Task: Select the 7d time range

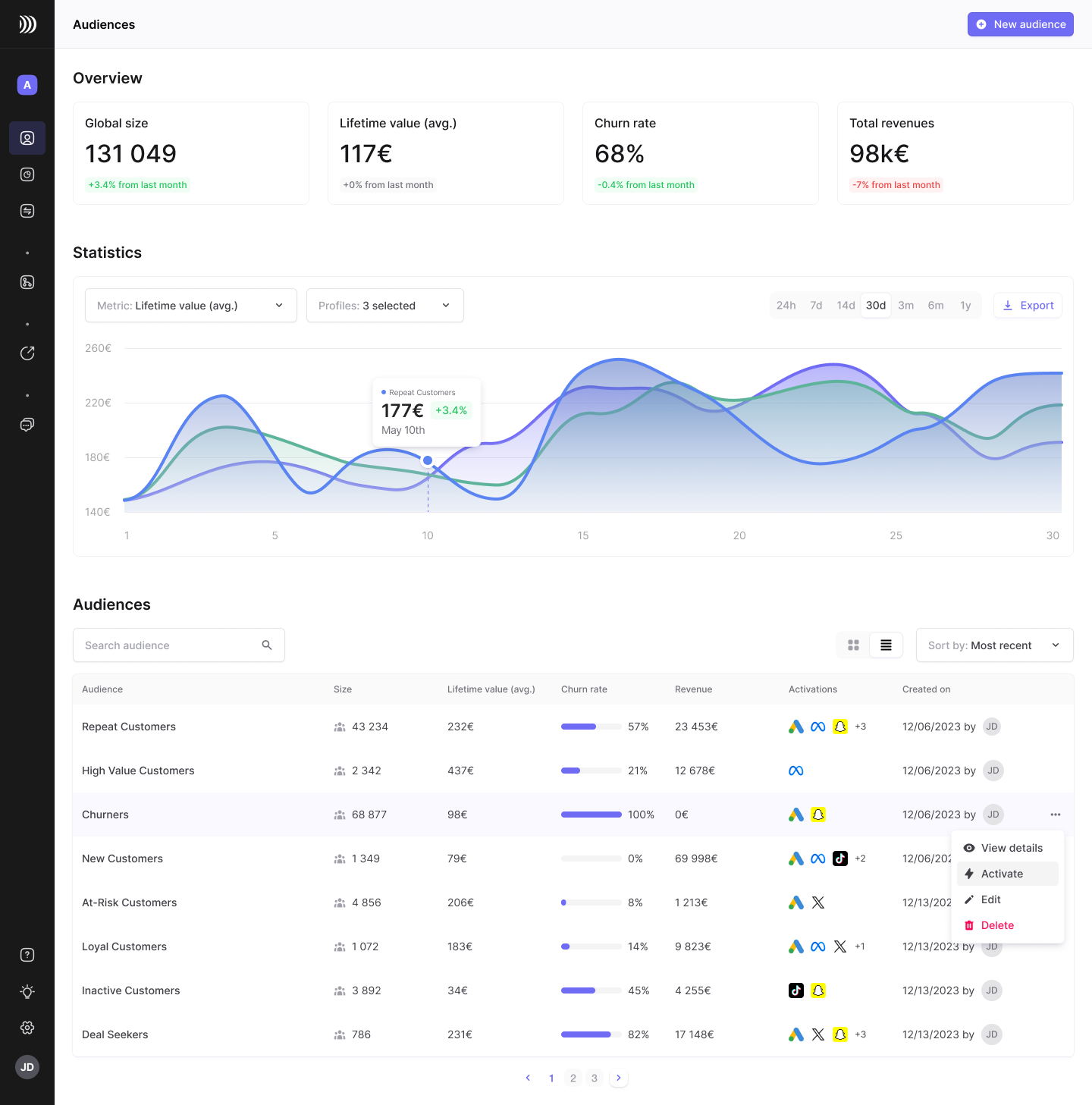Action: click(x=816, y=306)
